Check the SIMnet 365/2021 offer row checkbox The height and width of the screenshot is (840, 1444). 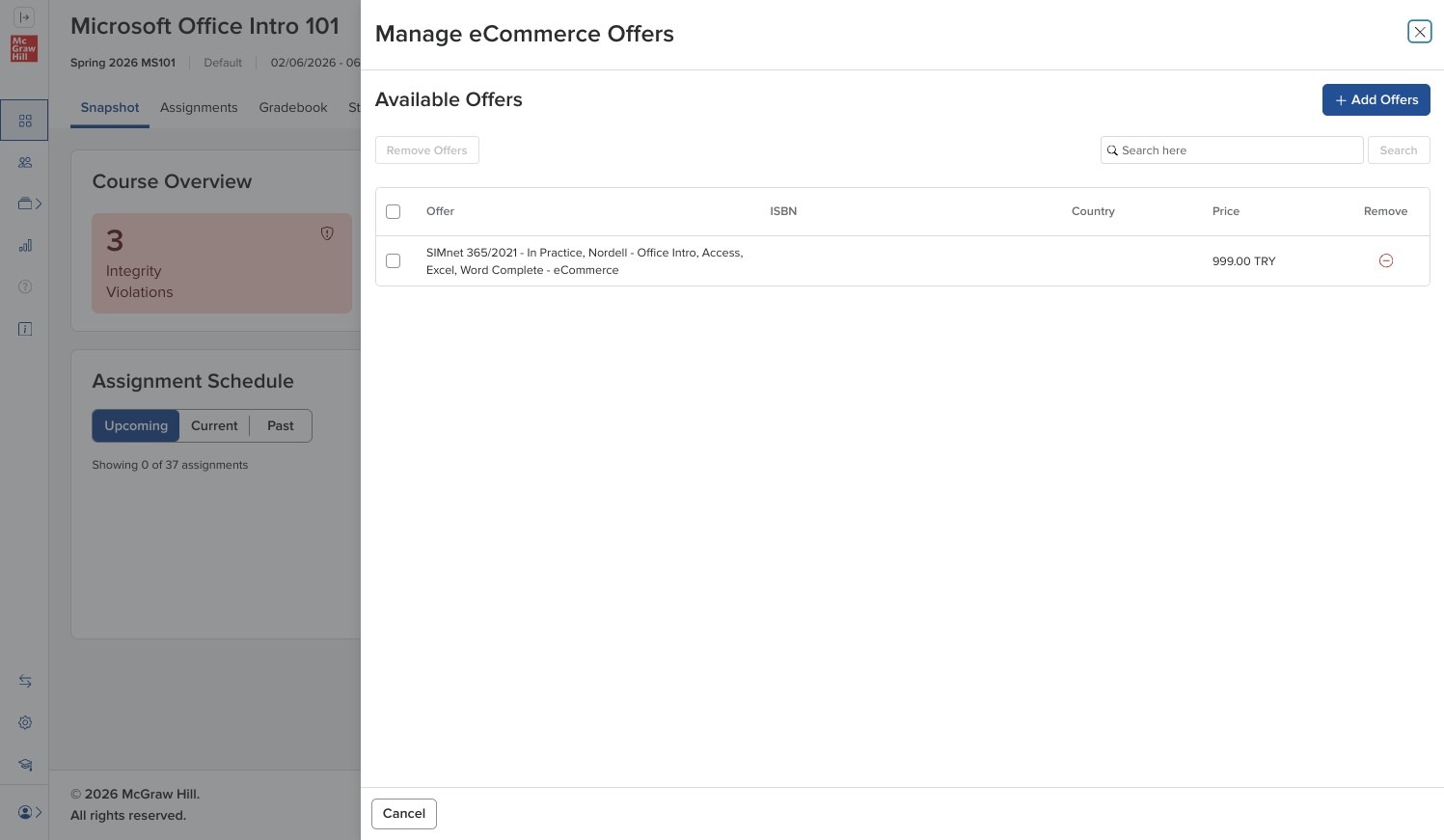[x=393, y=260]
